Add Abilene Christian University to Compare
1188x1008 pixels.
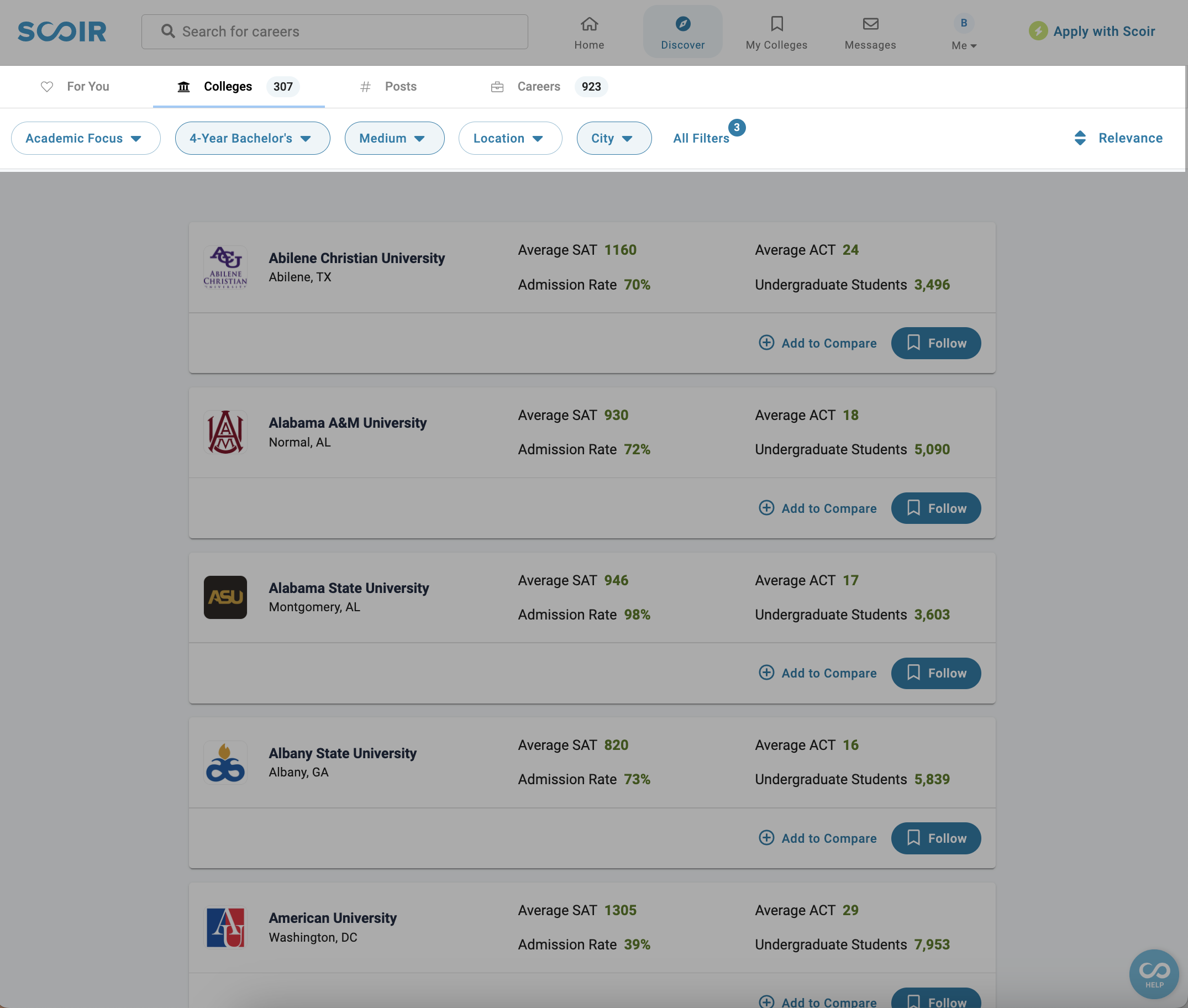pos(818,343)
